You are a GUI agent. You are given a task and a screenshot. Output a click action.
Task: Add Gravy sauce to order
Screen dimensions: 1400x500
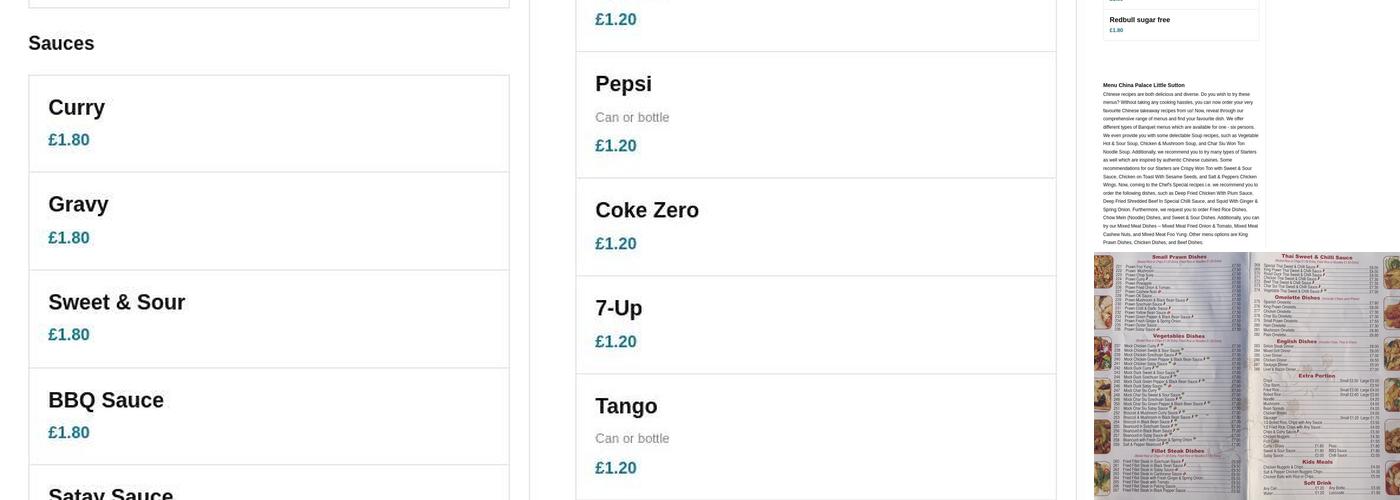tap(78, 205)
